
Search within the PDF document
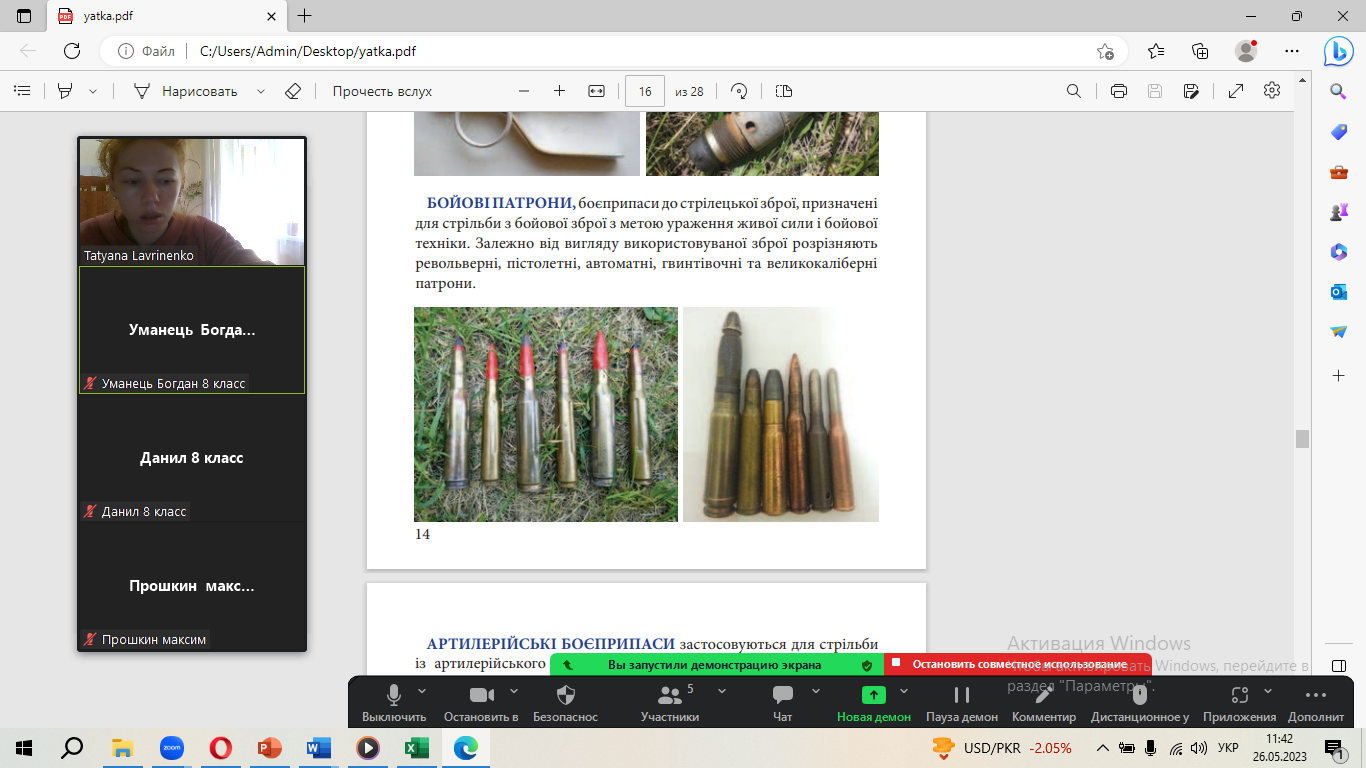coord(1074,91)
